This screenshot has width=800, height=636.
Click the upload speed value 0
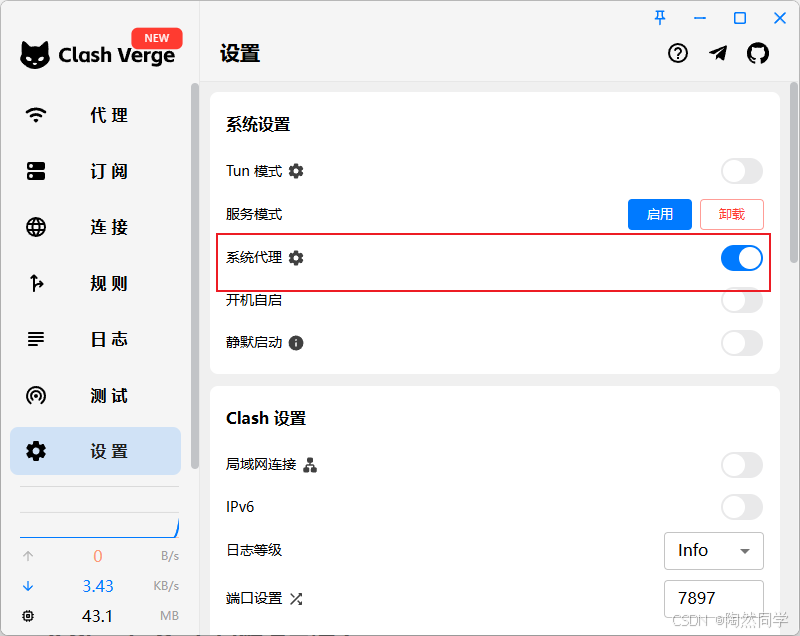pyautogui.click(x=97, y=556)
